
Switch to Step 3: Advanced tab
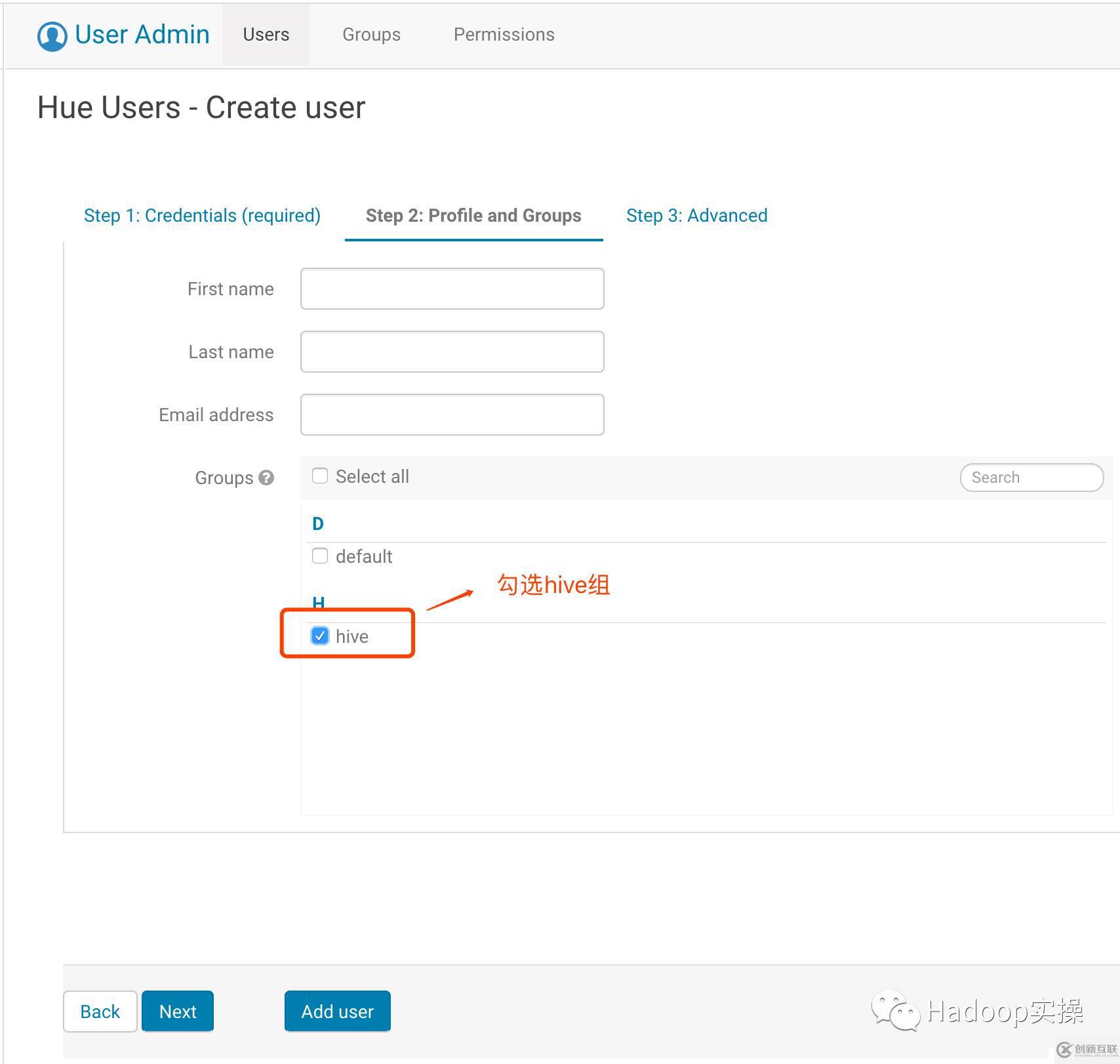click(x=697, y=216)
